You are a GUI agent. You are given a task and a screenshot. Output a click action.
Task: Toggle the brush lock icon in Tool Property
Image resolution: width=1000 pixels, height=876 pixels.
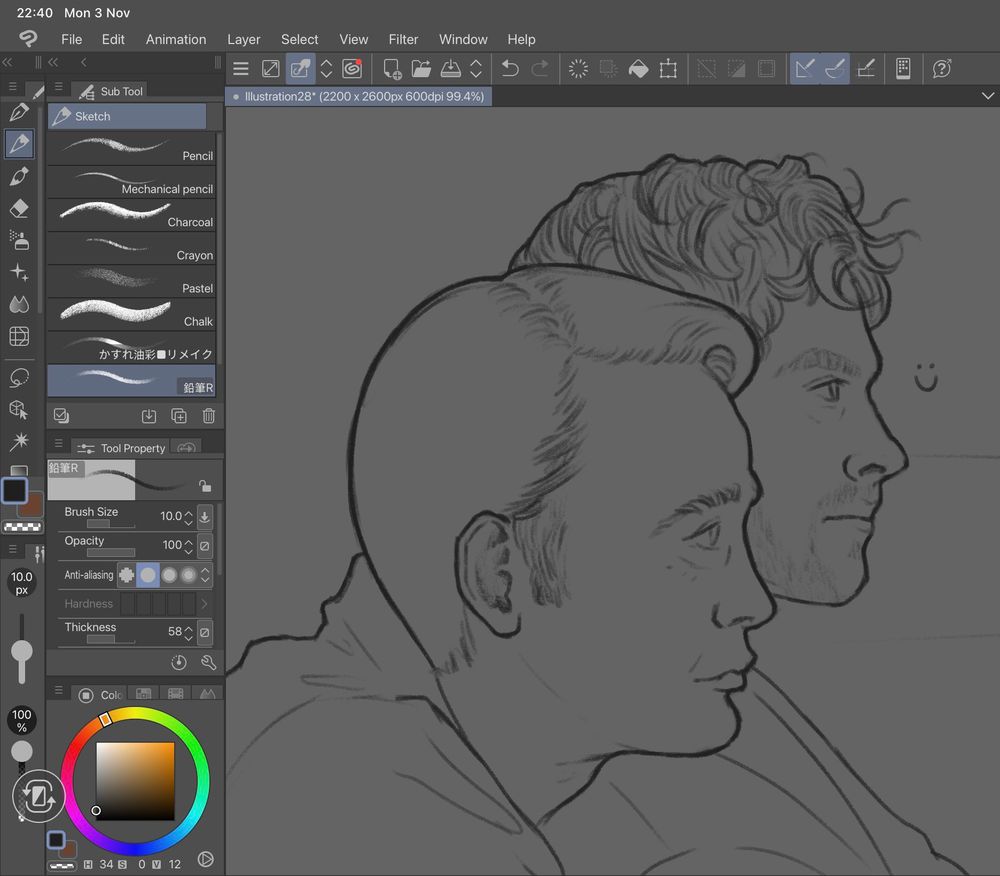(204, 486)
